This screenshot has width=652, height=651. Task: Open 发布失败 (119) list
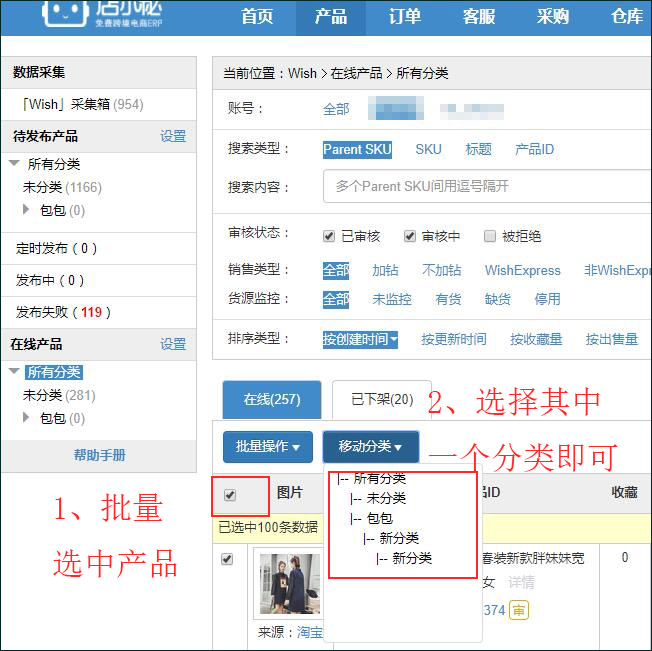pos(63,312)
